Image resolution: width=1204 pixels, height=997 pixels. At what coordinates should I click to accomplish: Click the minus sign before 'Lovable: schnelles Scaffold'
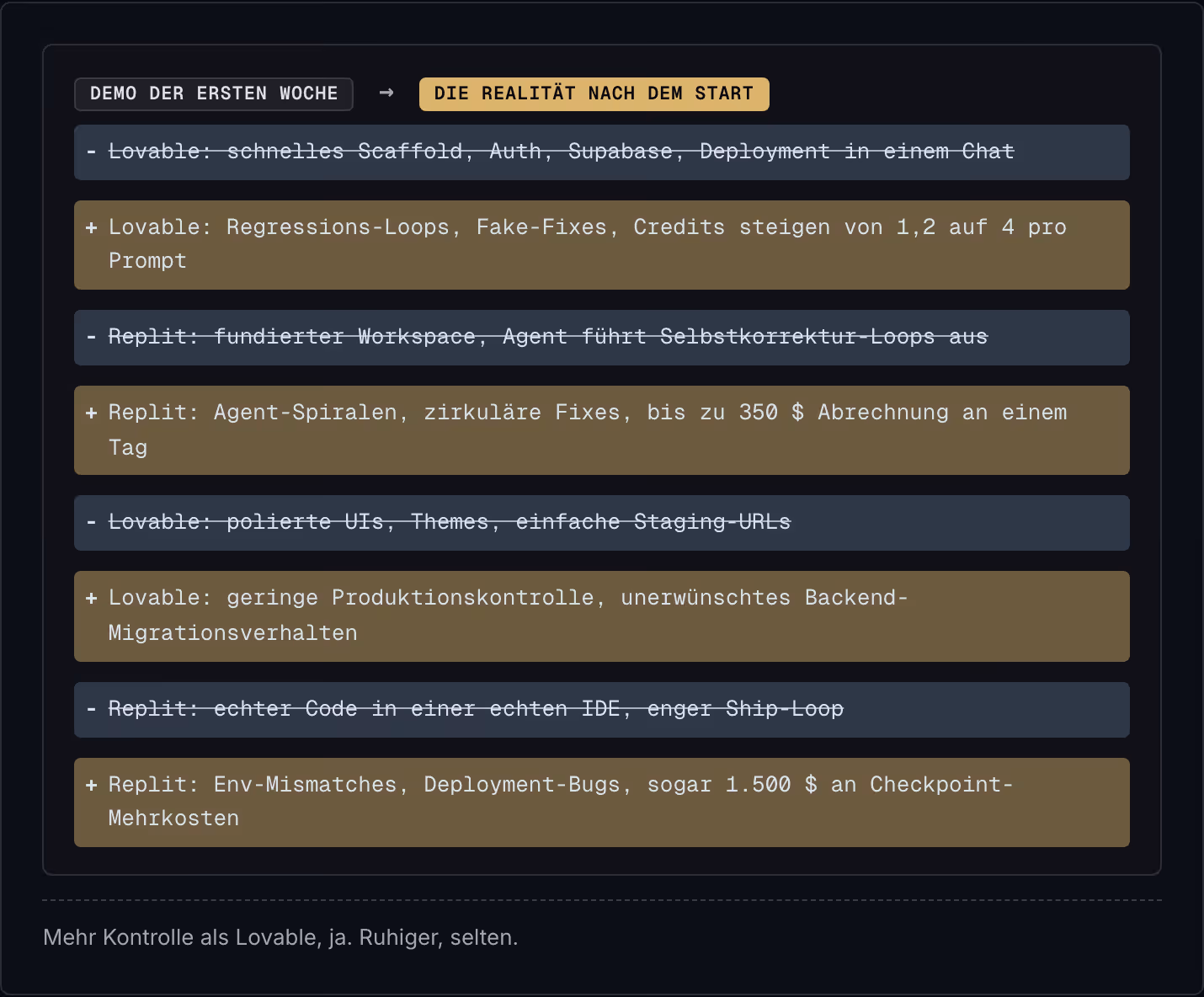pos(91,152)
